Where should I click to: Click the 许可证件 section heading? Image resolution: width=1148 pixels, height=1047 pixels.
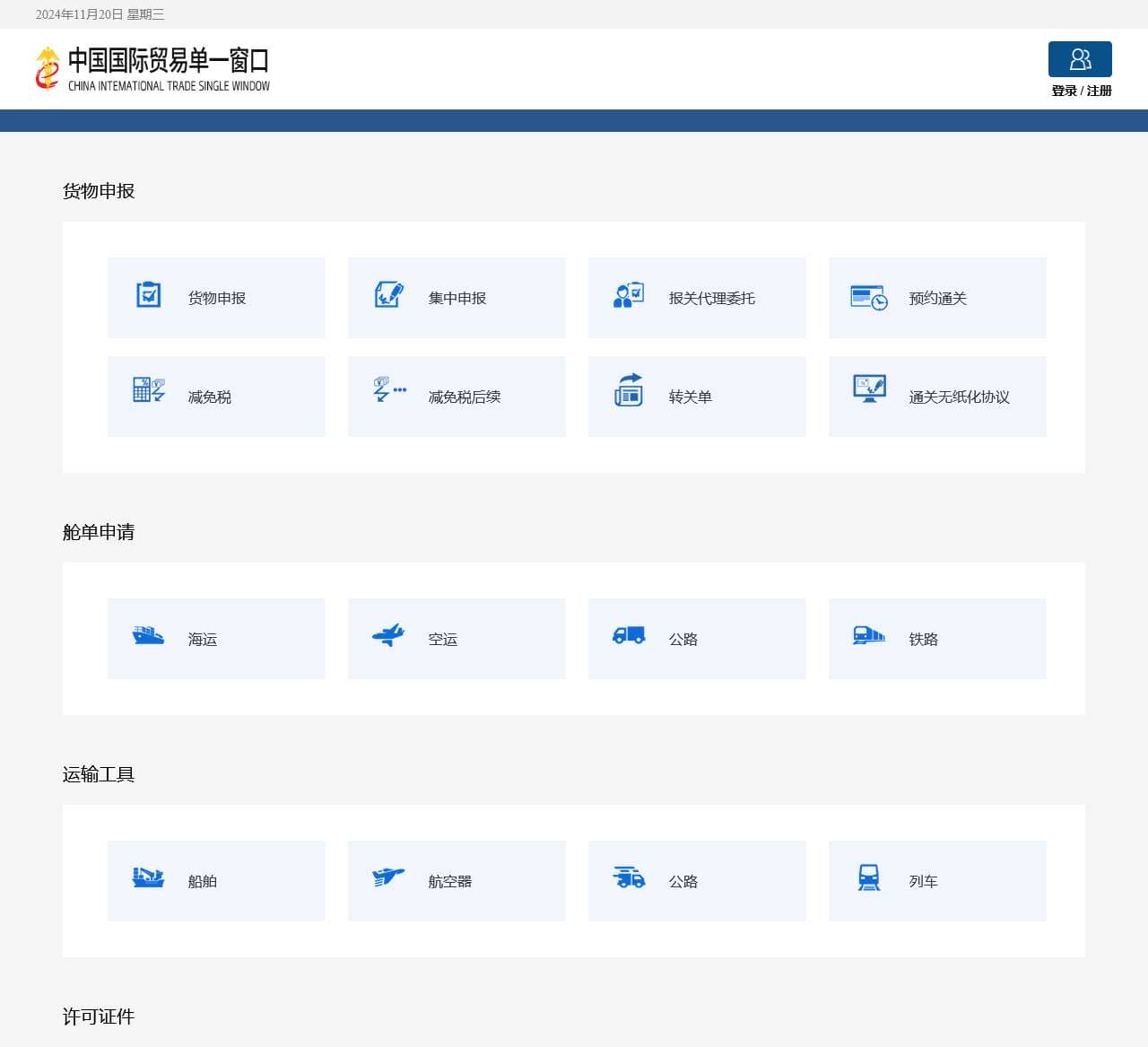click(97, 1016)
